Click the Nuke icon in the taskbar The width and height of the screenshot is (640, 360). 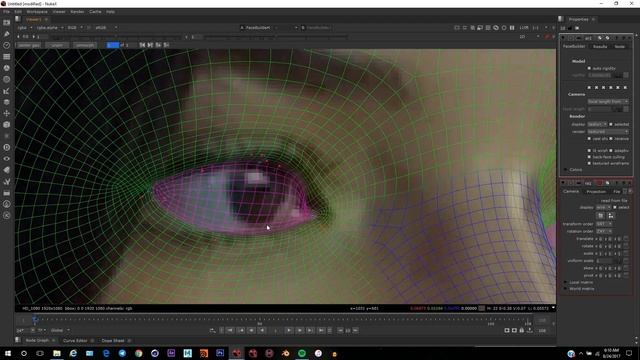coord(236,353)
